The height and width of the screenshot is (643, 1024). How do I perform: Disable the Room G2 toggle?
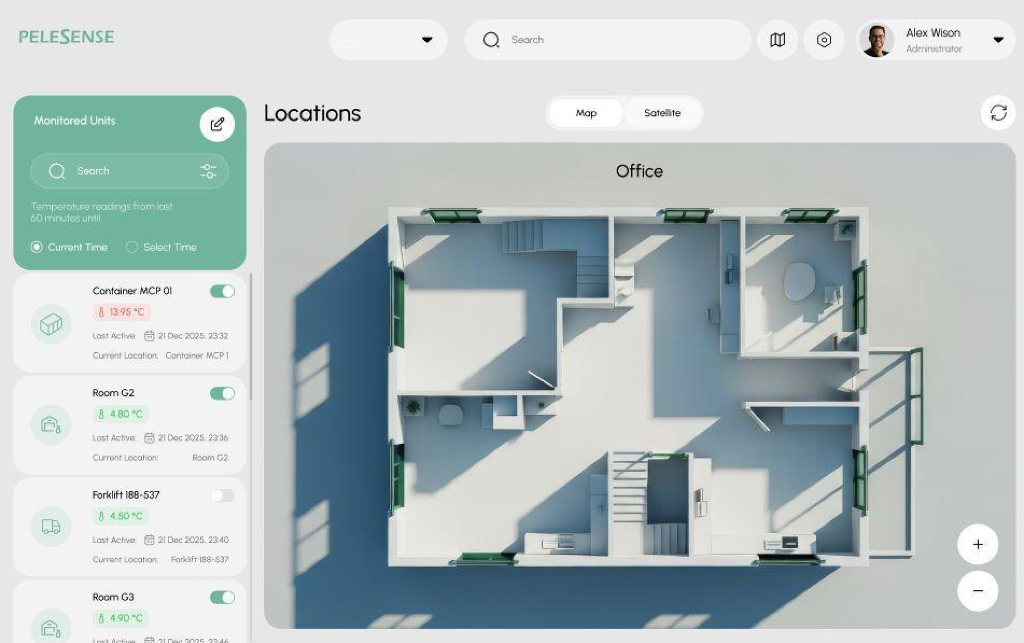pos(223,393)
